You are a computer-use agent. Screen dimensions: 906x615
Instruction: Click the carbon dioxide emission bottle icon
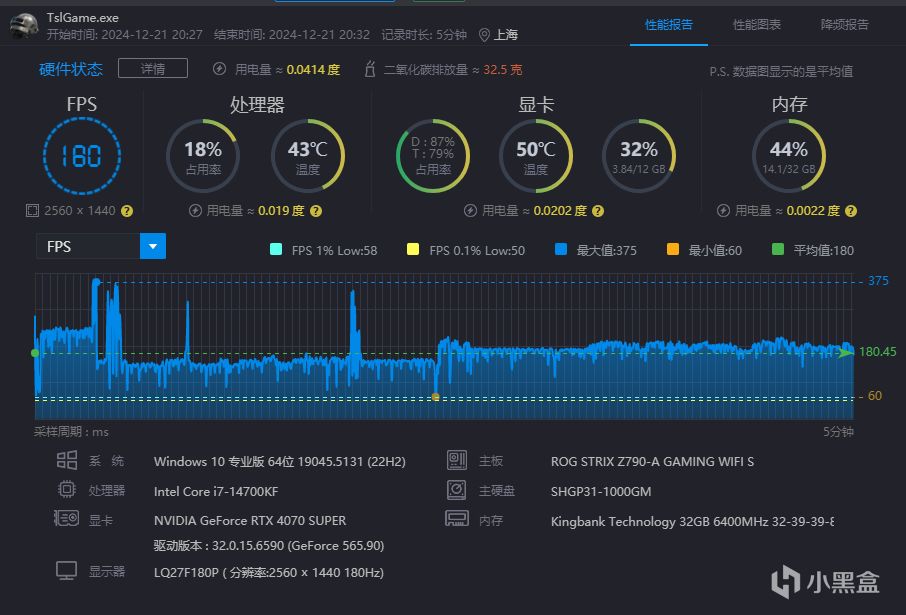coord(370,69)
